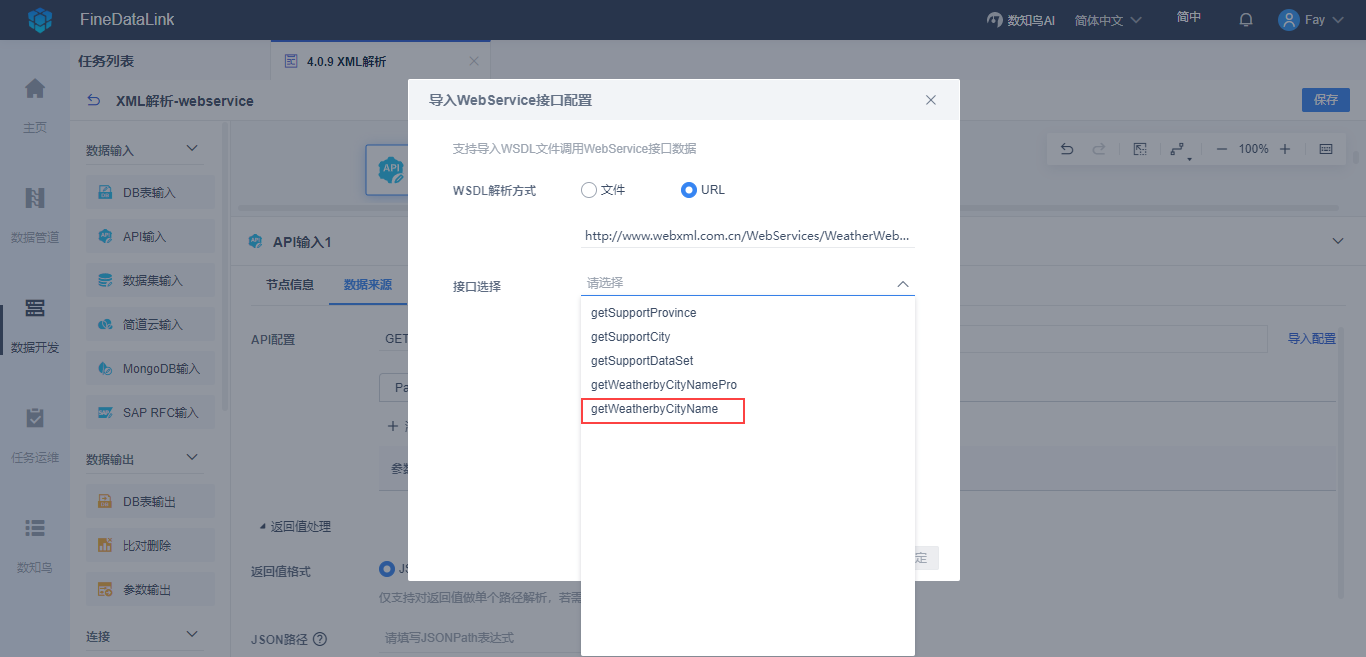Click the zoom in plus icon
The height and width of the screenshot is (657, 1366).
[x=1285, y=149]
